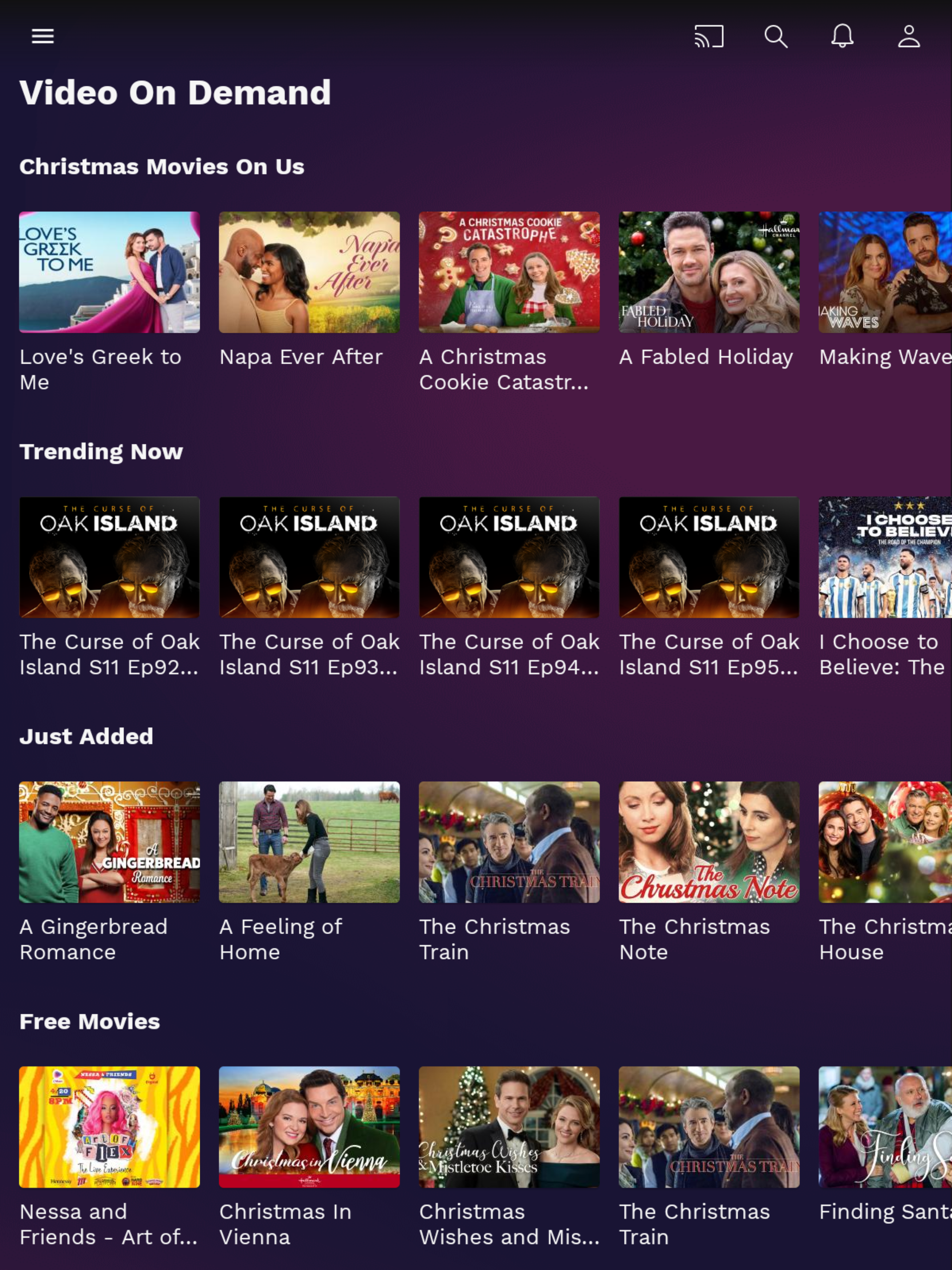Image resolution: width=952 pixels, height=1270 pixels.
Task: Open The Christmas Train in Just Added
Action: [x=509, y=842]
